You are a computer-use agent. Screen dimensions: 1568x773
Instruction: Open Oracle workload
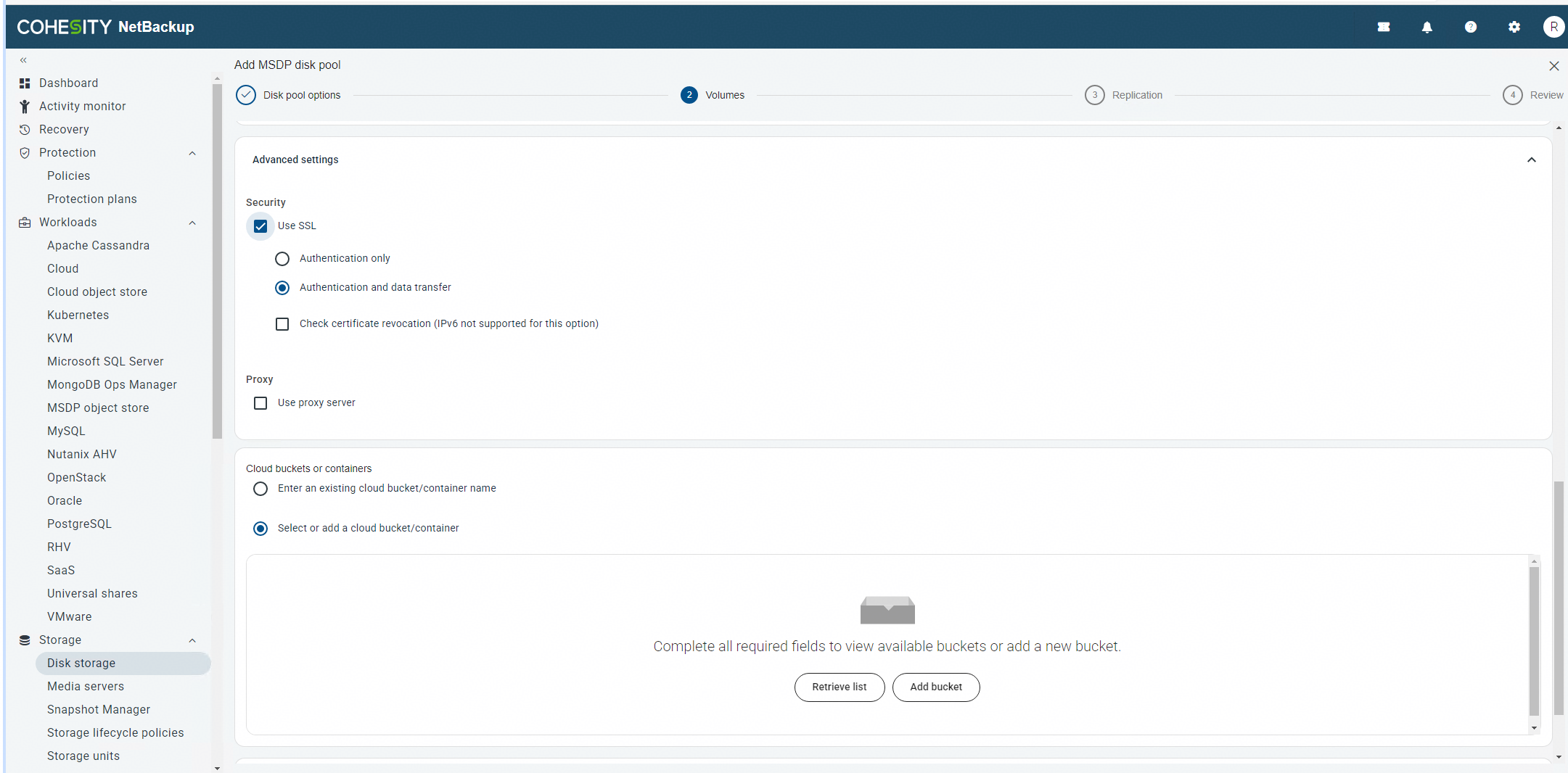65,501
